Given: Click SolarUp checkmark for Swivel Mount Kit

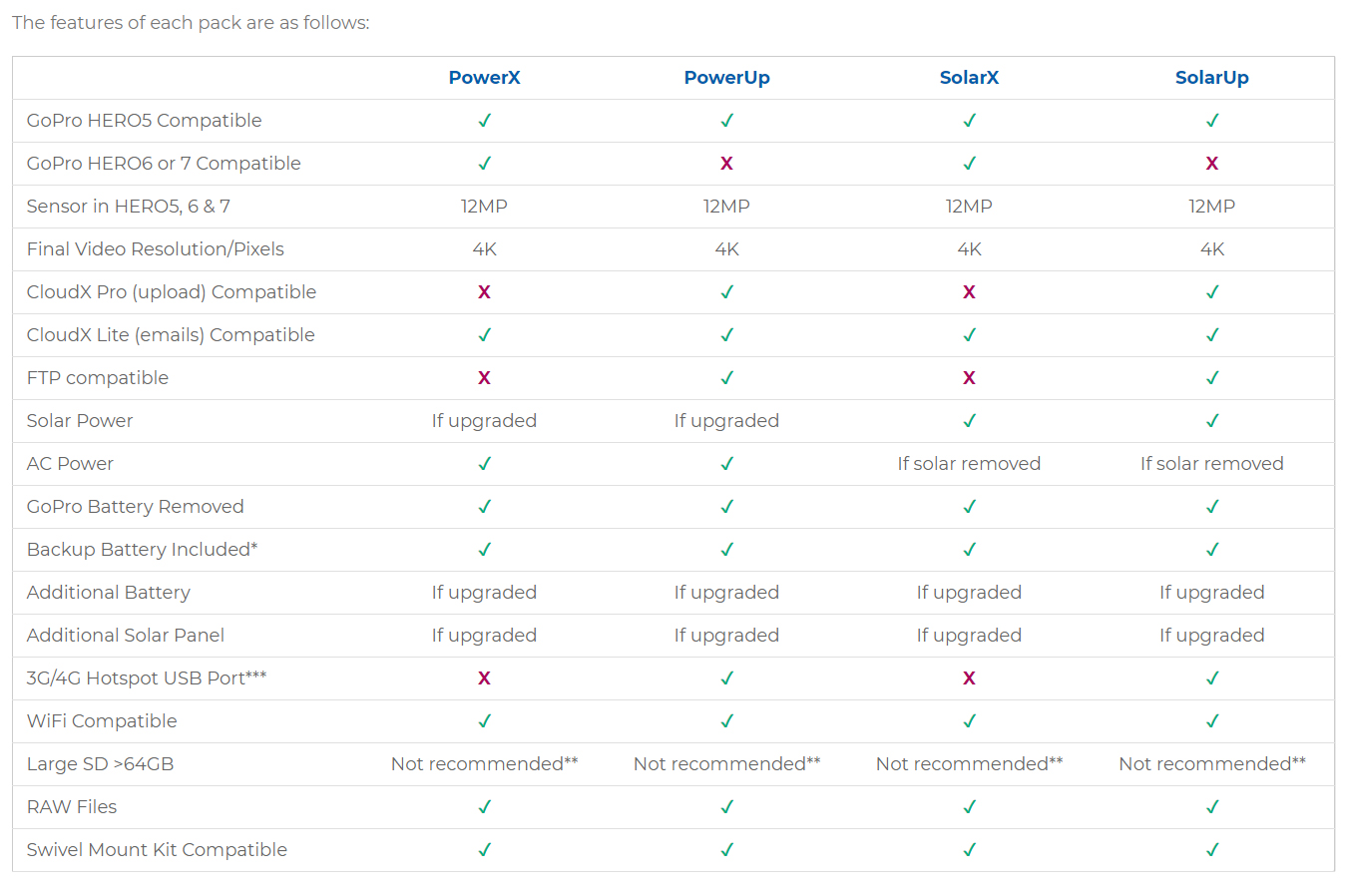Looking at the screenshot, I should [x=1211, y=850].
